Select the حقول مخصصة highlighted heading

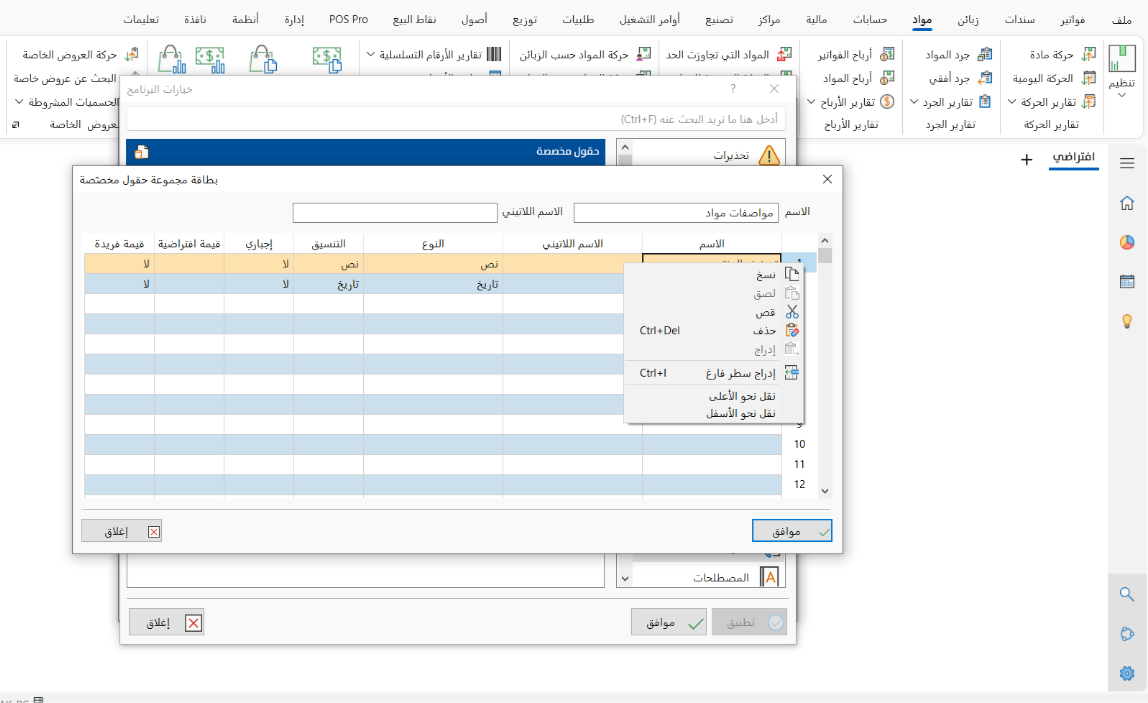(366, 152)
